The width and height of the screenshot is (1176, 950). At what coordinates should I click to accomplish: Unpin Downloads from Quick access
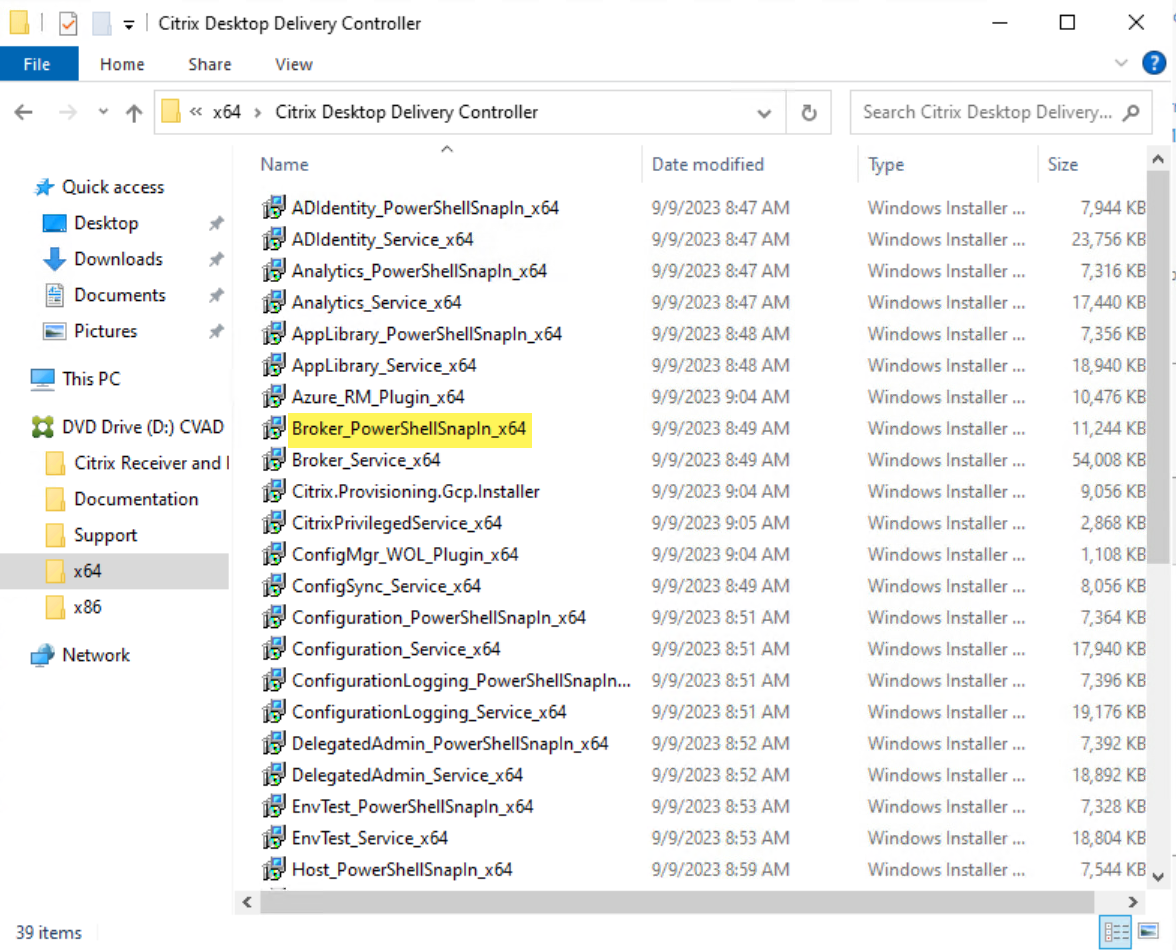pyautogui.click(x=215, y=259)
